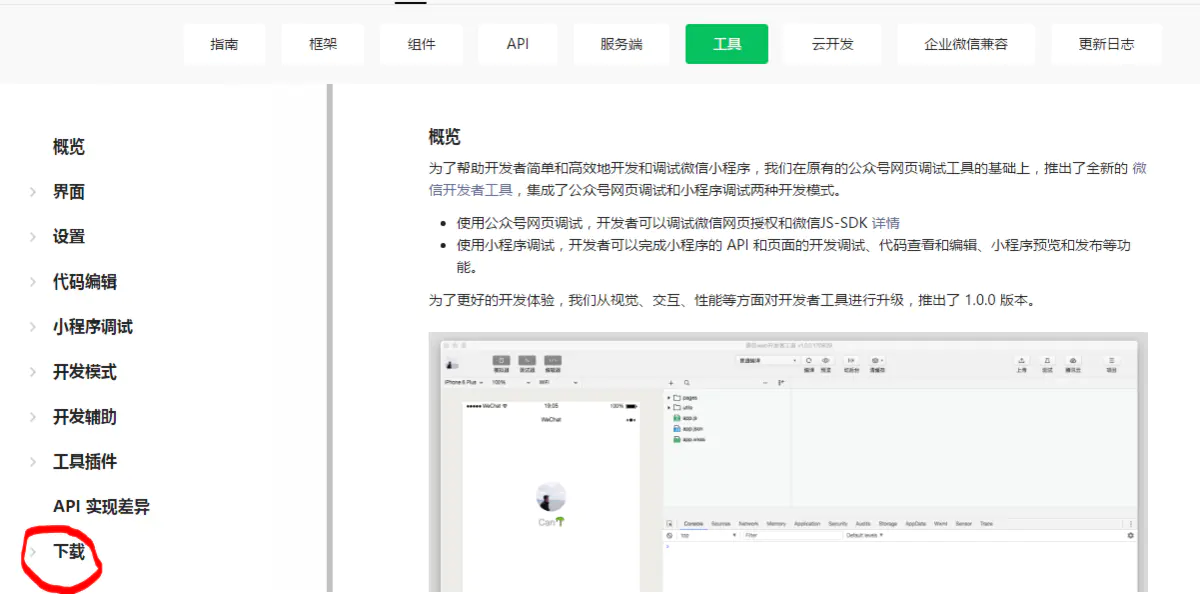Open API 实现差异 sidebar page
The height and width of the screenshot is (594, 1200).
(x=101, y=507)
